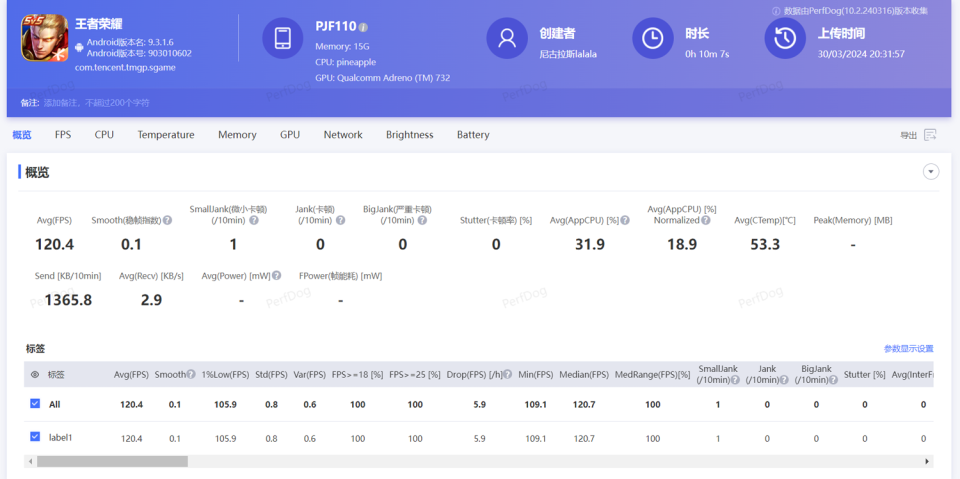Click the creator name 尼古拉斯lalala
This screenshot has width=960, height=479.
568,54
